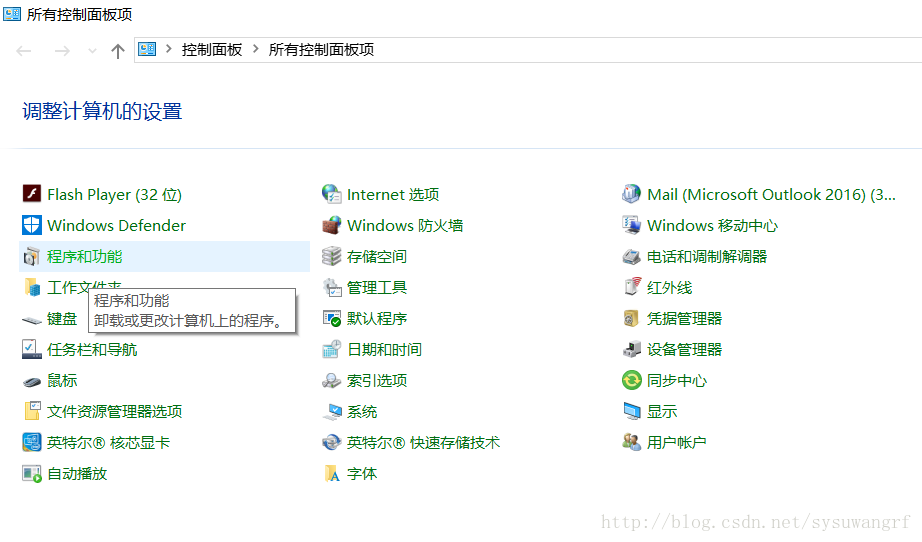Image resolution: width=922 pixels, height=542 pixels.
Task: Click the 凭据管理器 safe icon
Action: pyautogui.click(x=632, y=318)
